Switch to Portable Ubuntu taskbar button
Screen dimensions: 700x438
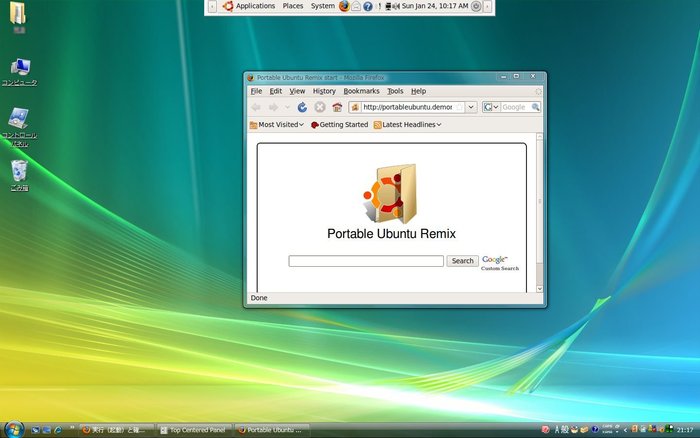pyautogui.click(x=272, y=430)
